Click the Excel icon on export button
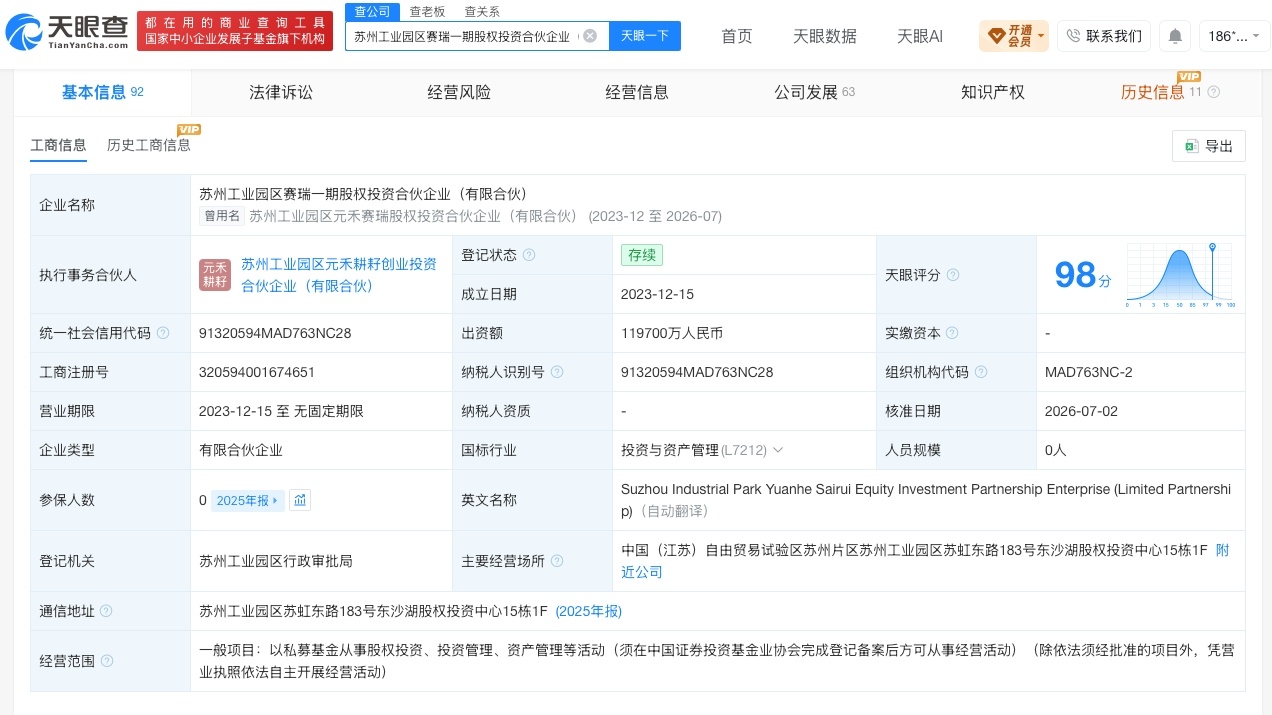The width and height of the screenshot is (1272, 715). point(1191,146)
